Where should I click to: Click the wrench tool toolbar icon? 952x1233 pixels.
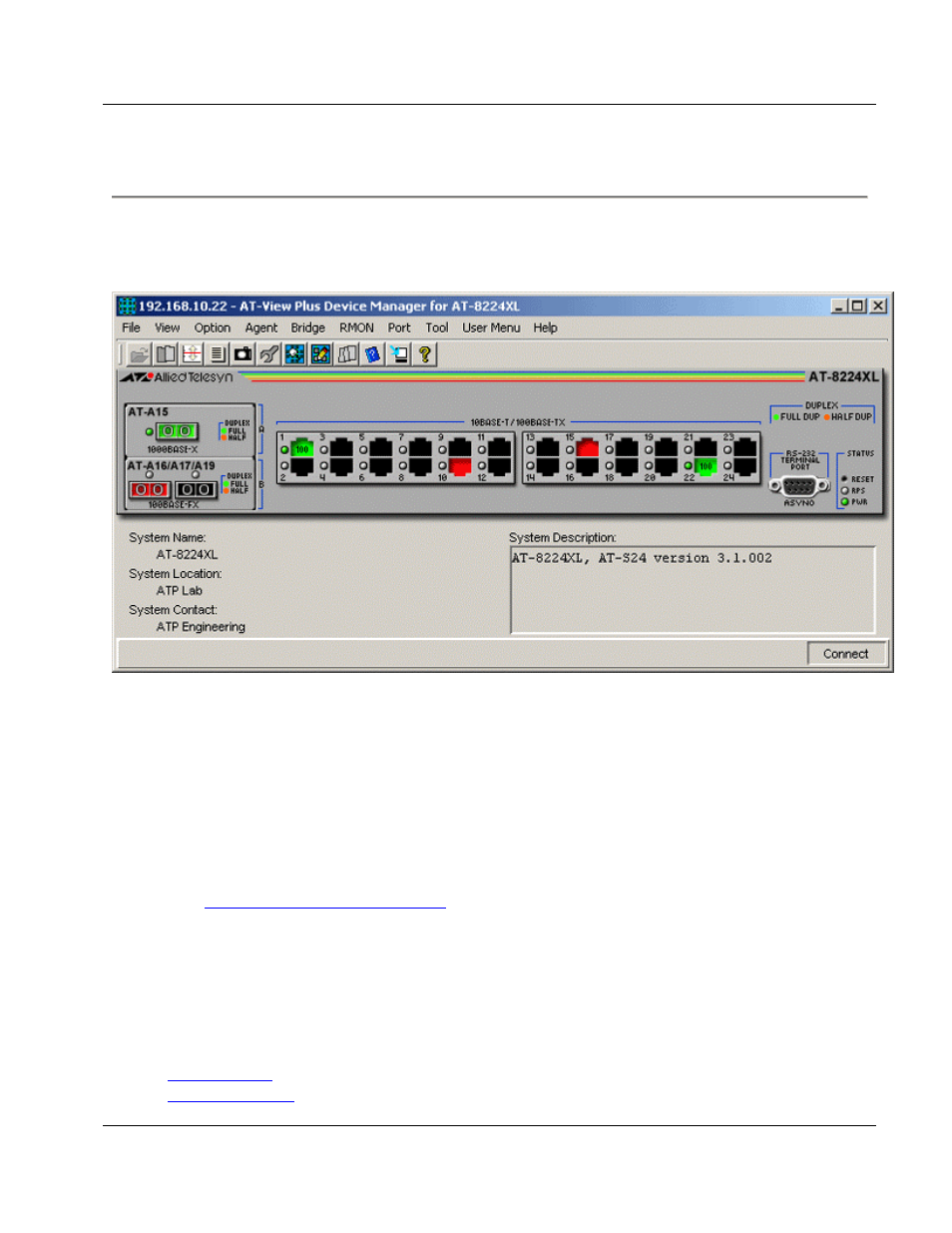269,354
